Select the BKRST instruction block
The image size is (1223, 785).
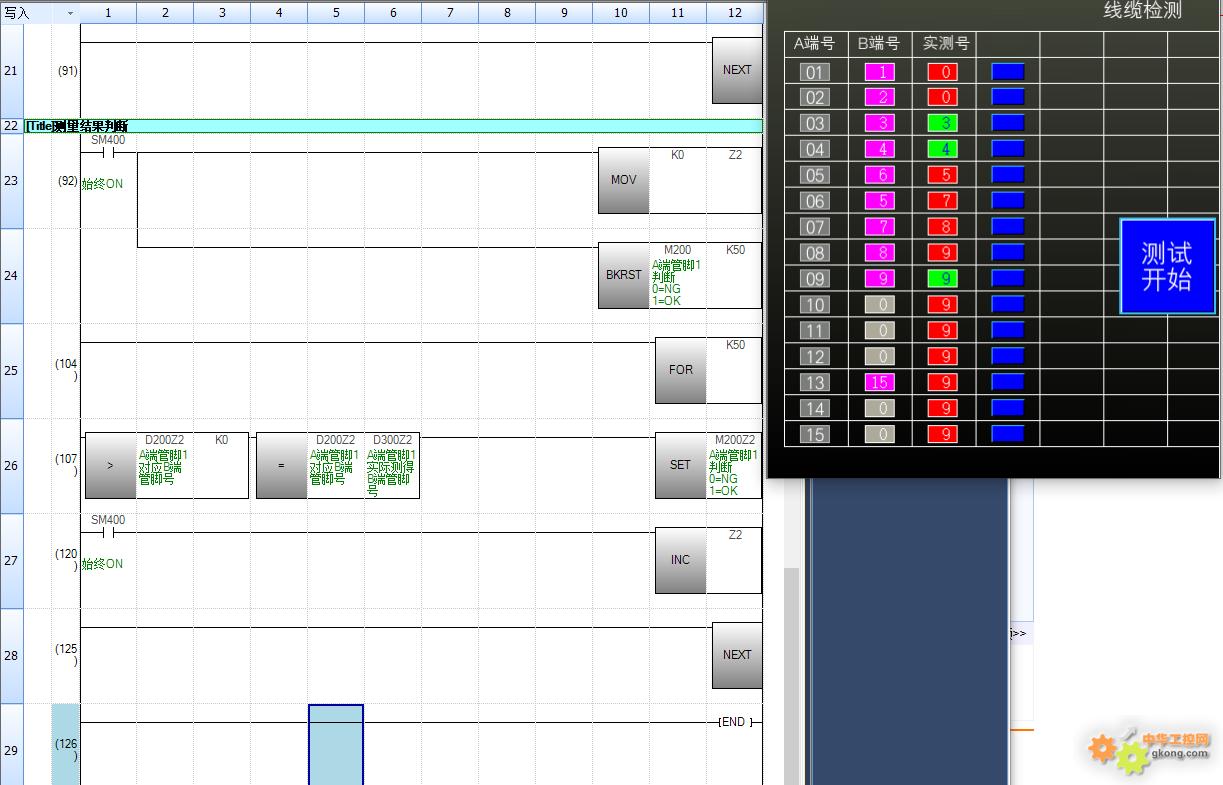pyautogui.click(x=623, y=275)
